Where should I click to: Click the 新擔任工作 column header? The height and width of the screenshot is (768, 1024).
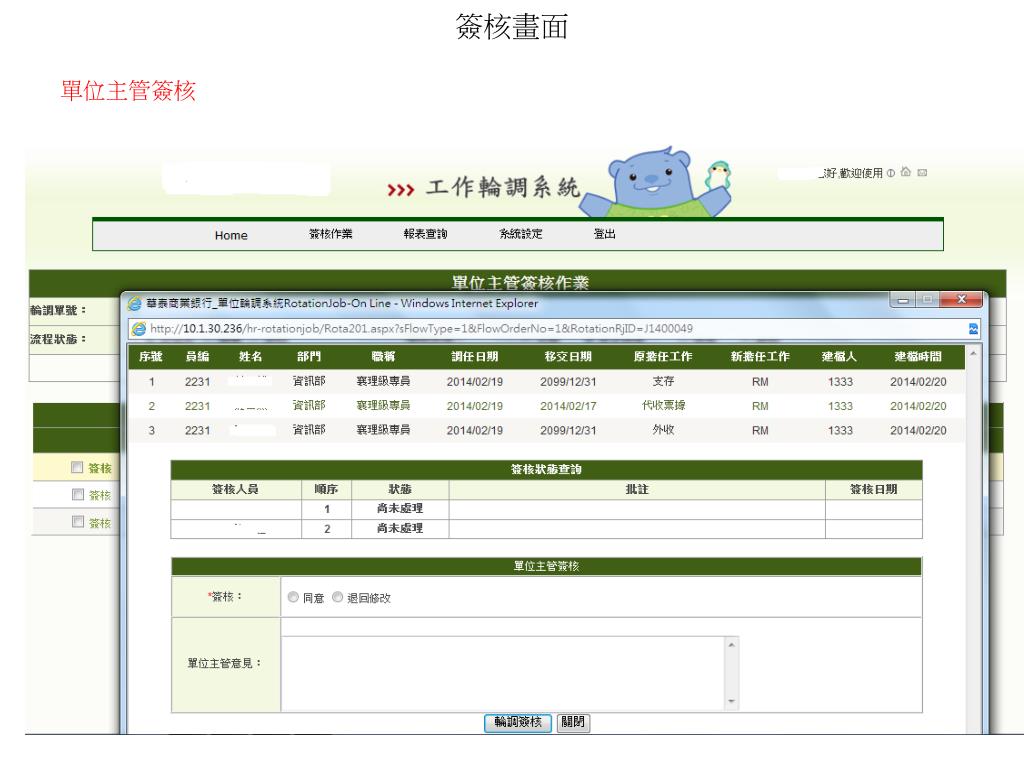tap(760, 357)
